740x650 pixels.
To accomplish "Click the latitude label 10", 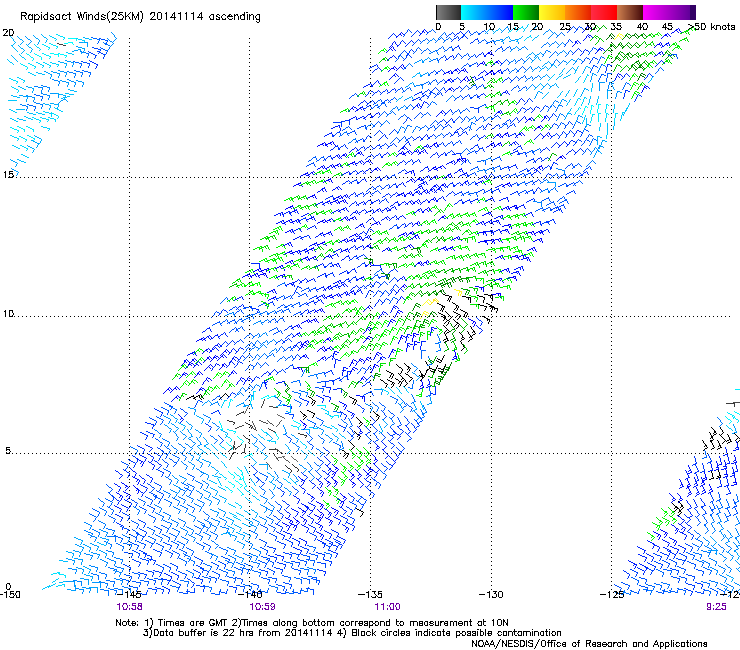I will (x=8, y=313).
